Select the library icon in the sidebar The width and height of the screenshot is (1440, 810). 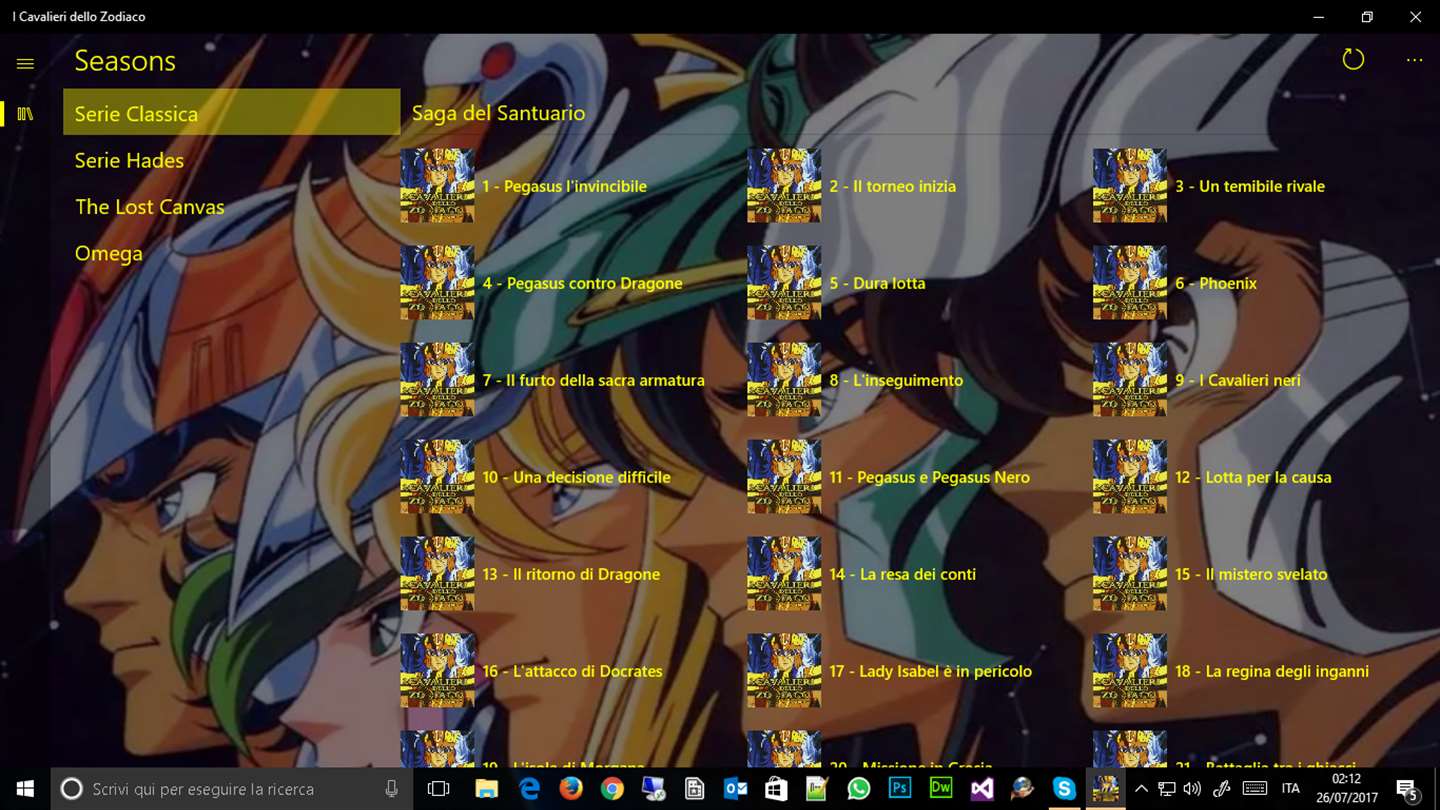(x=25, y=114)
